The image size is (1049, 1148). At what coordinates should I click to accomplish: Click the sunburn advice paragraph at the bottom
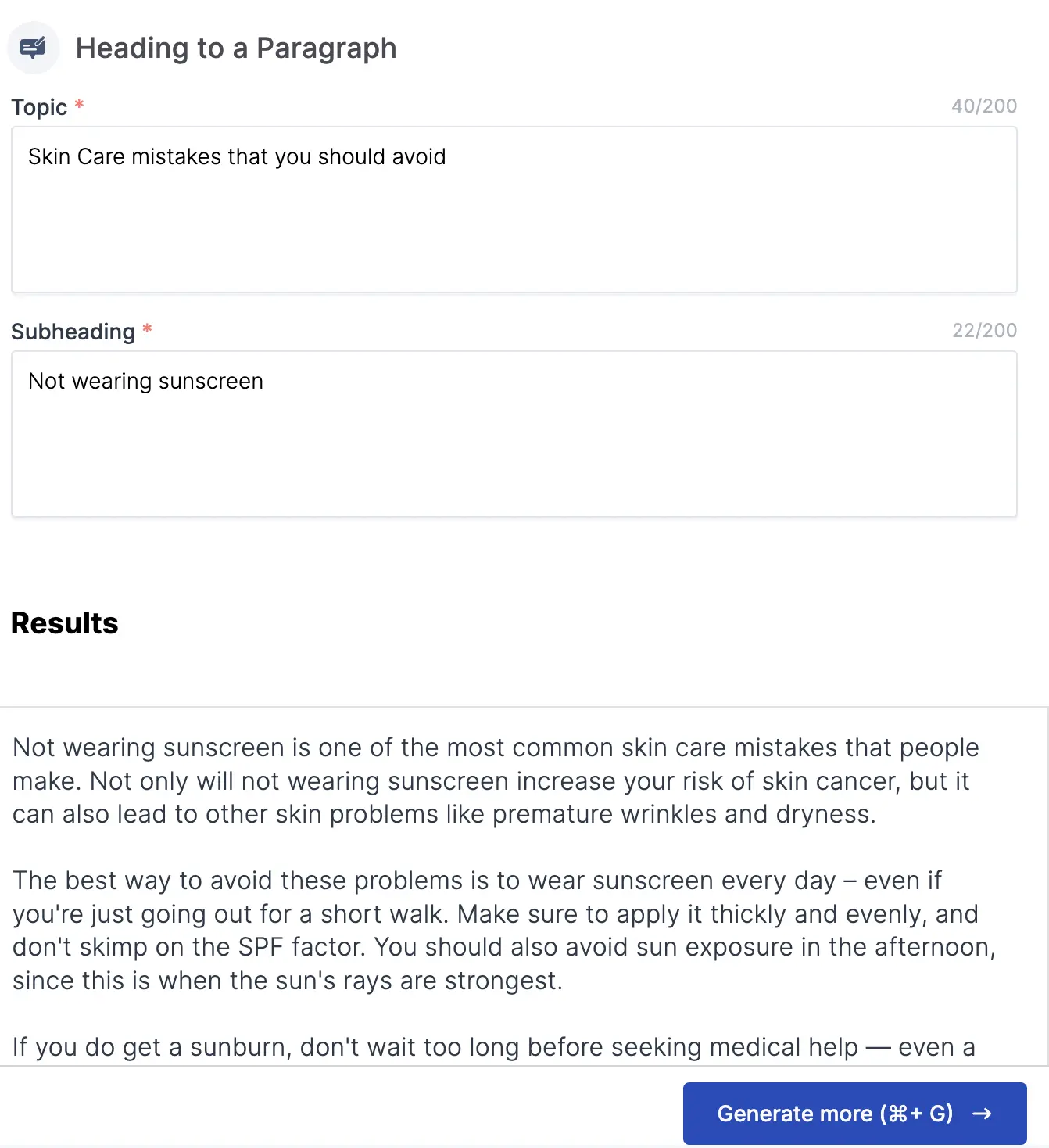[x=492, y=1047]
